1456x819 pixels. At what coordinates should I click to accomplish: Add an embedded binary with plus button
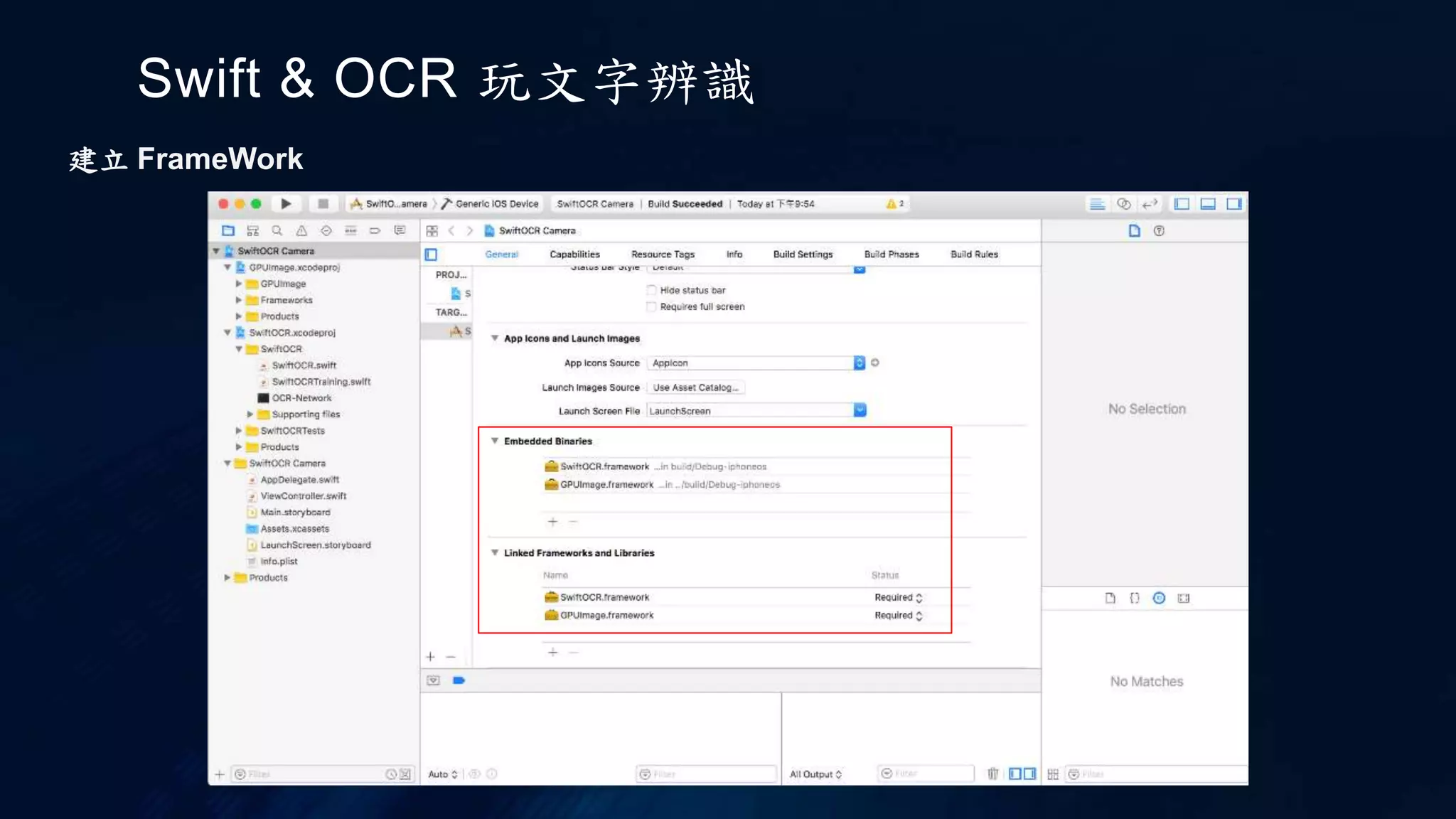pos(552,522)
